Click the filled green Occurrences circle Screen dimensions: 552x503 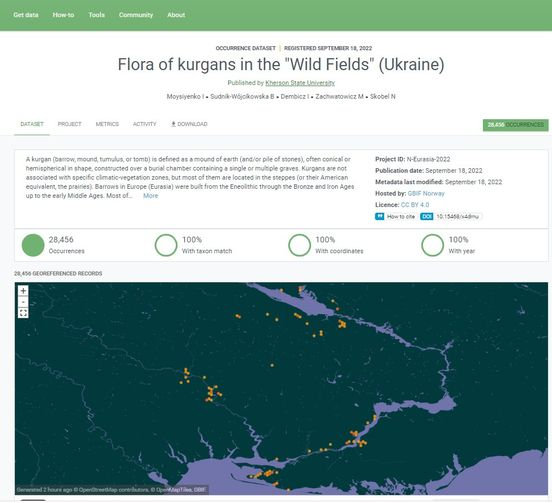33,245
